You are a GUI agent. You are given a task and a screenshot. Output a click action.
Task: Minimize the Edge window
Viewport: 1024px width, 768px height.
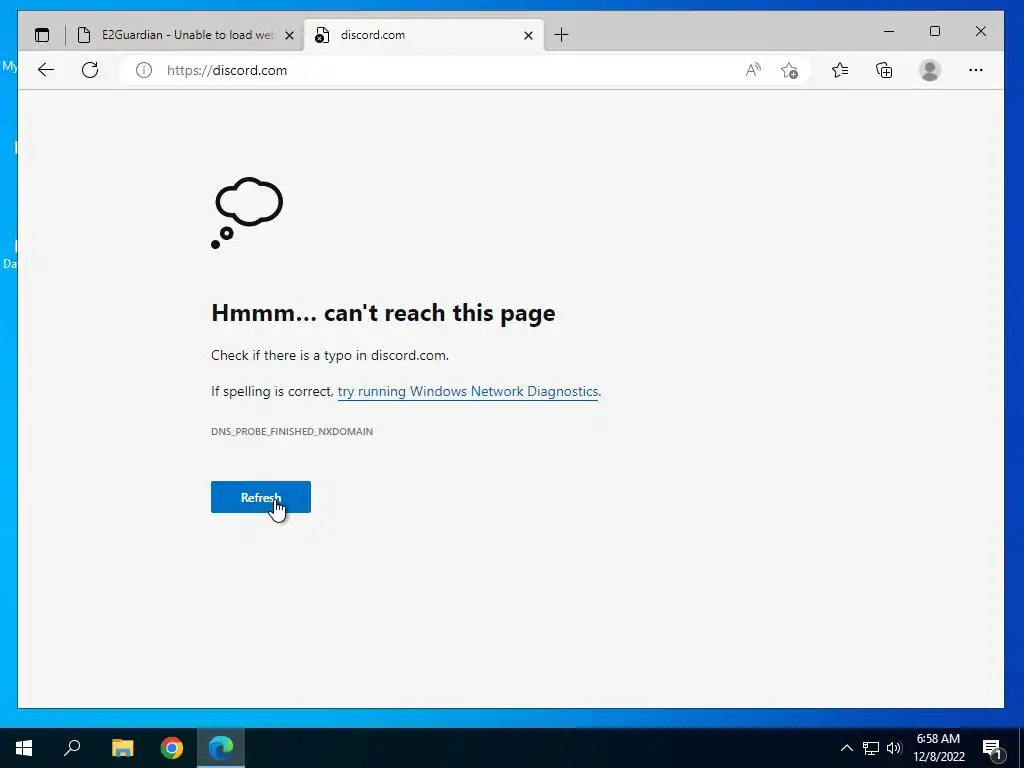889,31
